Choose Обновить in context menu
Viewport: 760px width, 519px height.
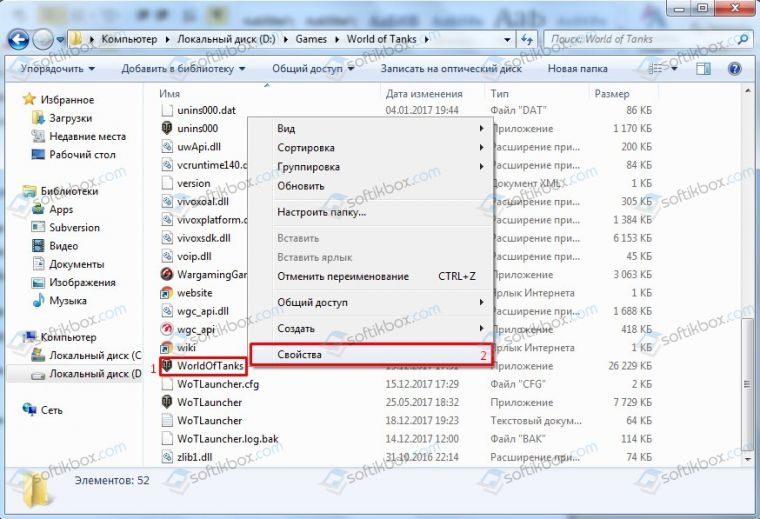(x=371, y=186)
